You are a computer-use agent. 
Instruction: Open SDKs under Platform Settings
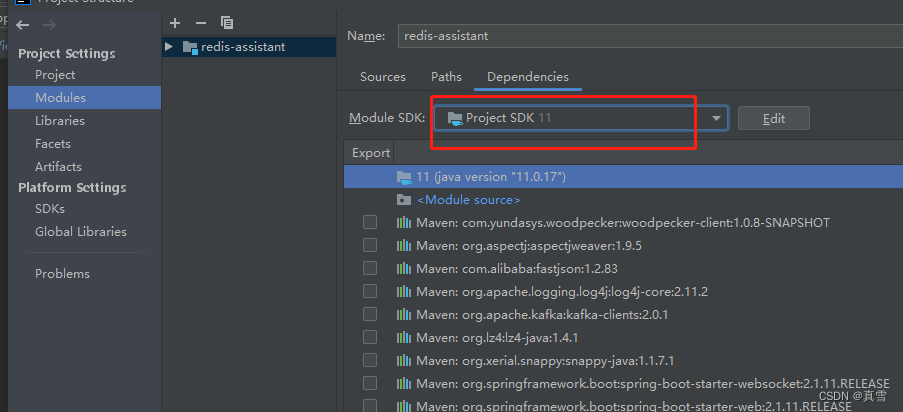[x=50, y=209]
